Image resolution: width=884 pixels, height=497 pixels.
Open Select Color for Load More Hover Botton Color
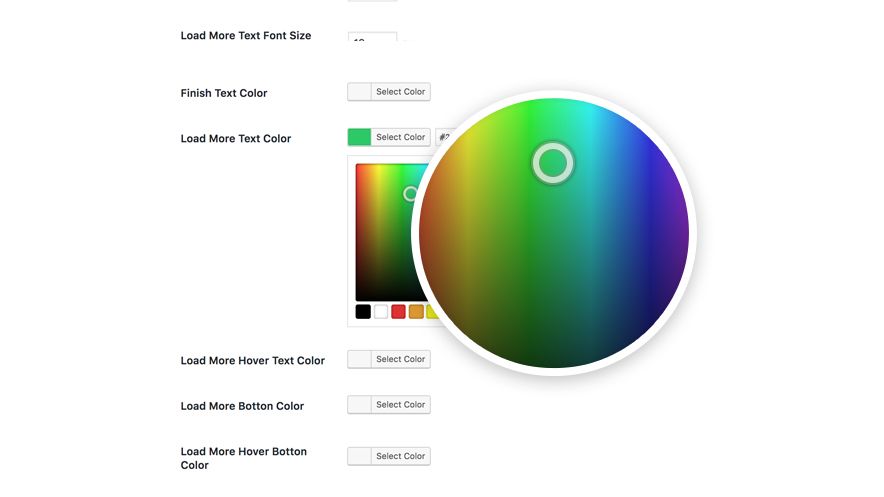401,456
